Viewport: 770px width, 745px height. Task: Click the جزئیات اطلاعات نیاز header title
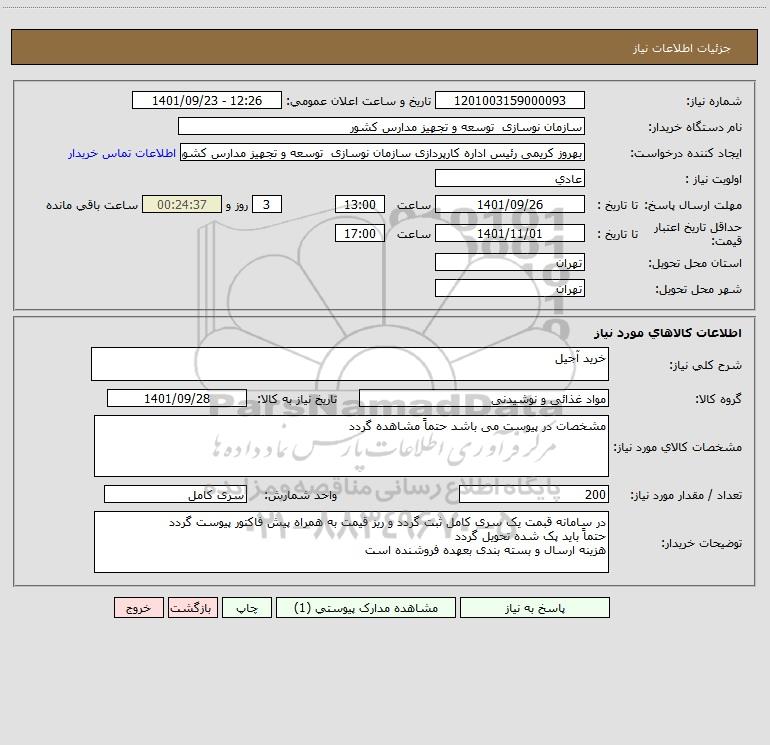click(682, 48)
